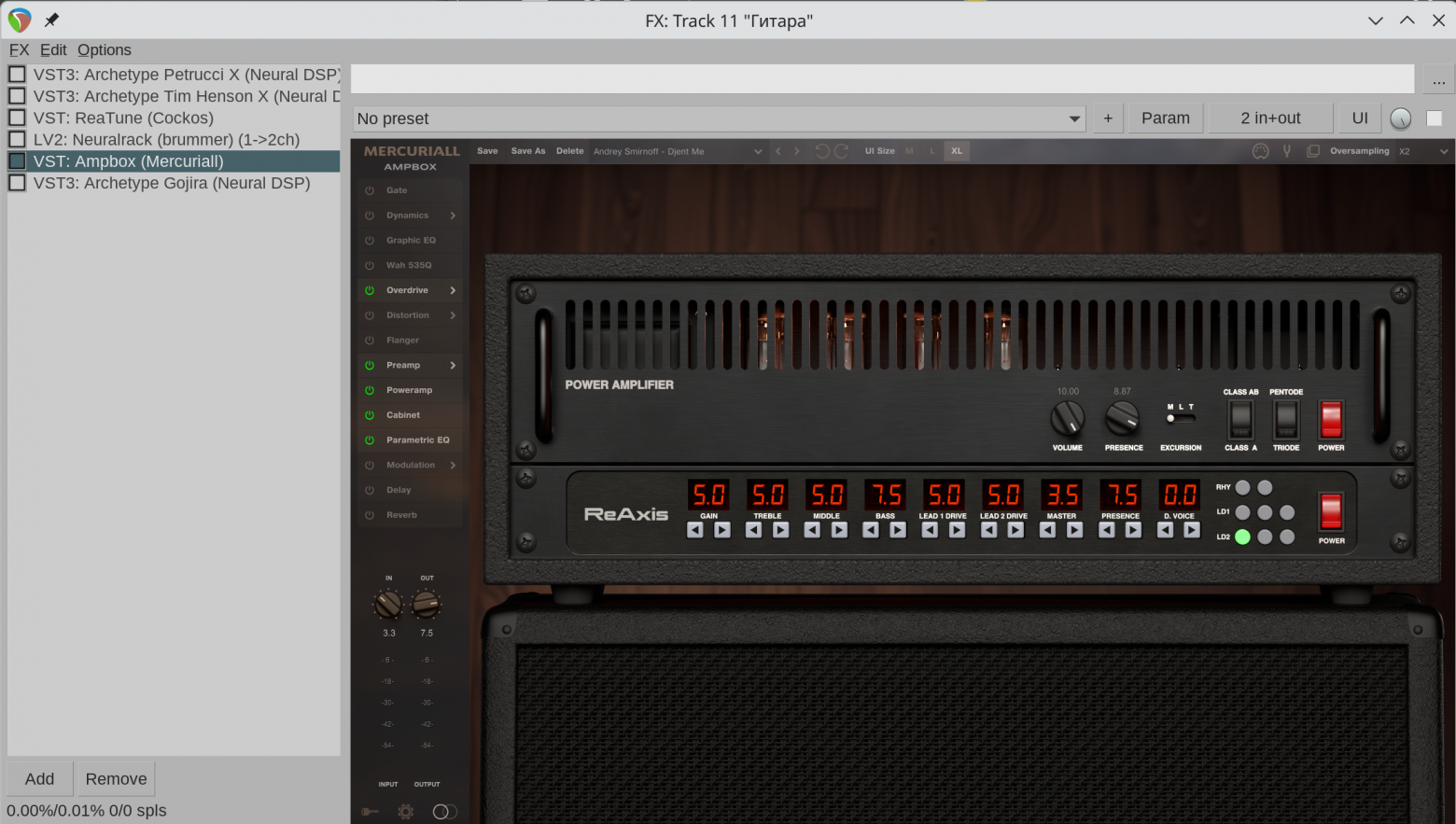The height and width of the screenshot is (824, 1456).
Task: Toggle the Delay power icon
Action: coord(370,490)
